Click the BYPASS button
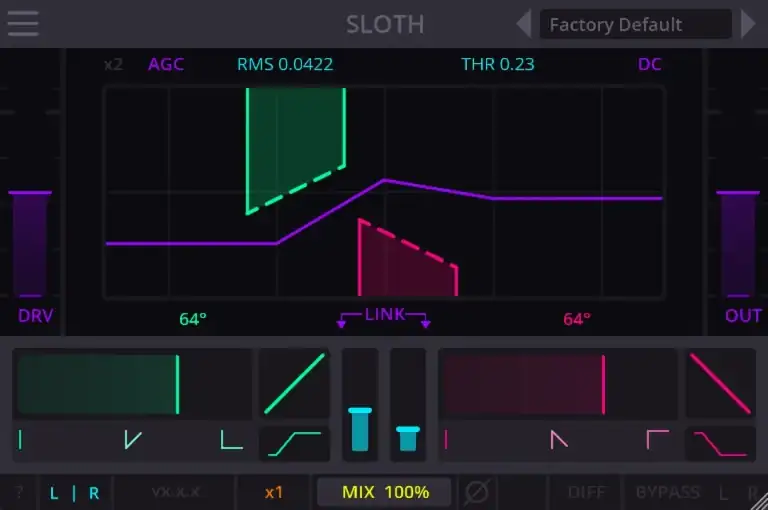 coord(667,492)
